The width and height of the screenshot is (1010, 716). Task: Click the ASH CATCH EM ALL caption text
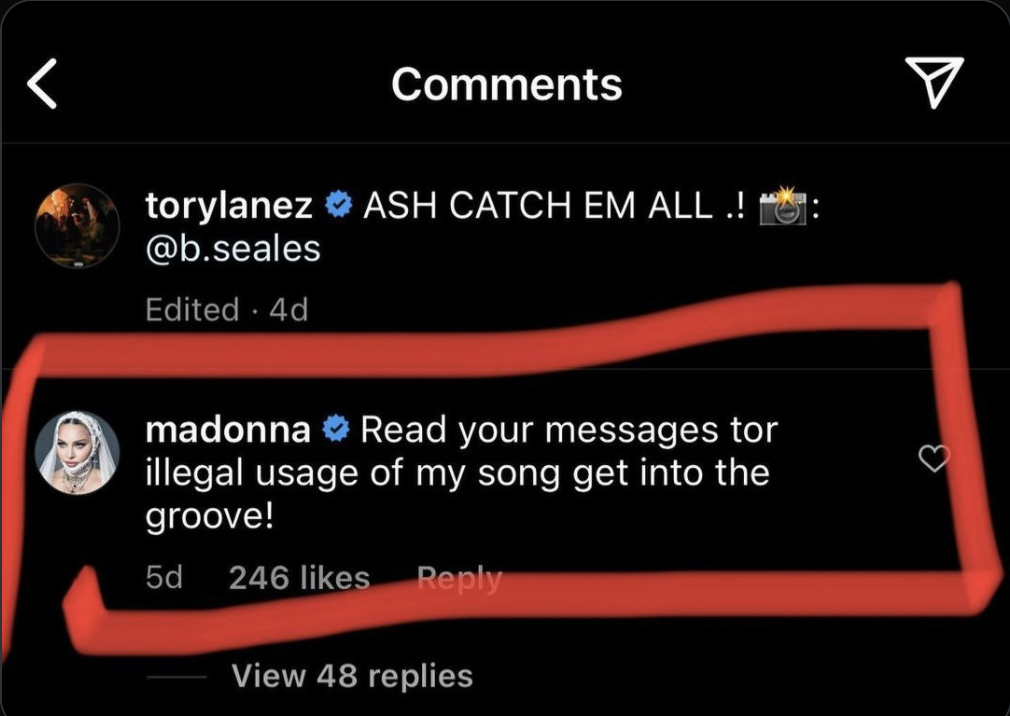[554, 206]
